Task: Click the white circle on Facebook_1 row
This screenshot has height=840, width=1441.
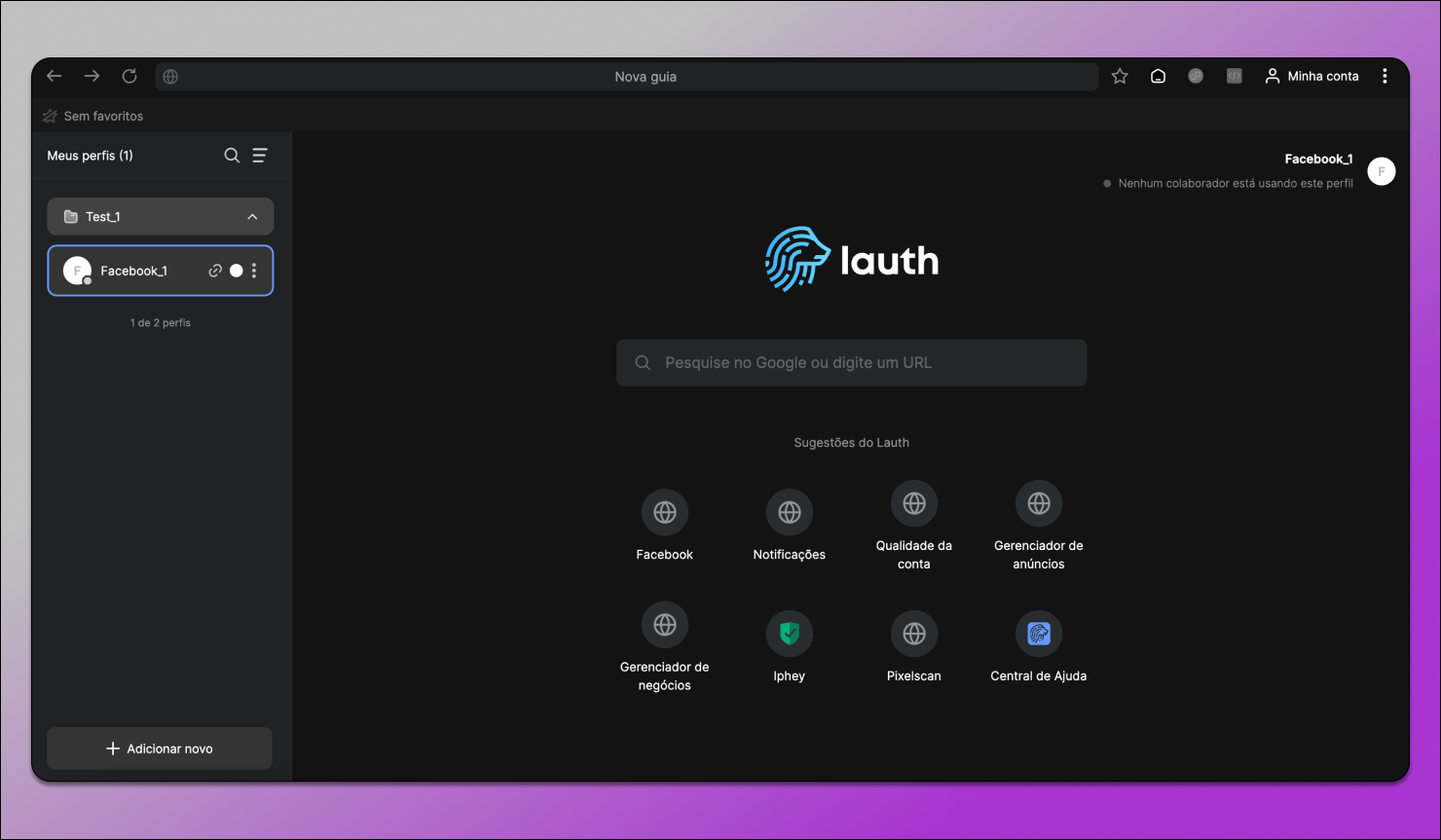Action: tap(236, 271)
